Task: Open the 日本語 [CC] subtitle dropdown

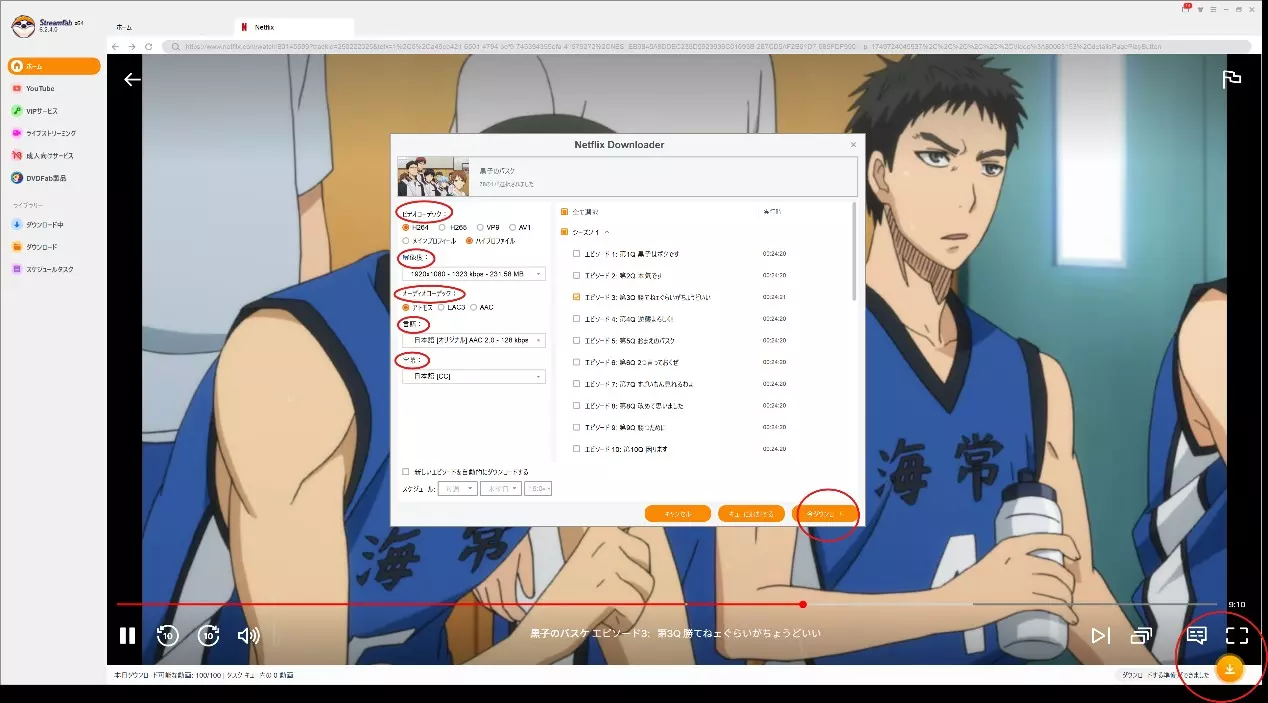Action: pos(473,377)
